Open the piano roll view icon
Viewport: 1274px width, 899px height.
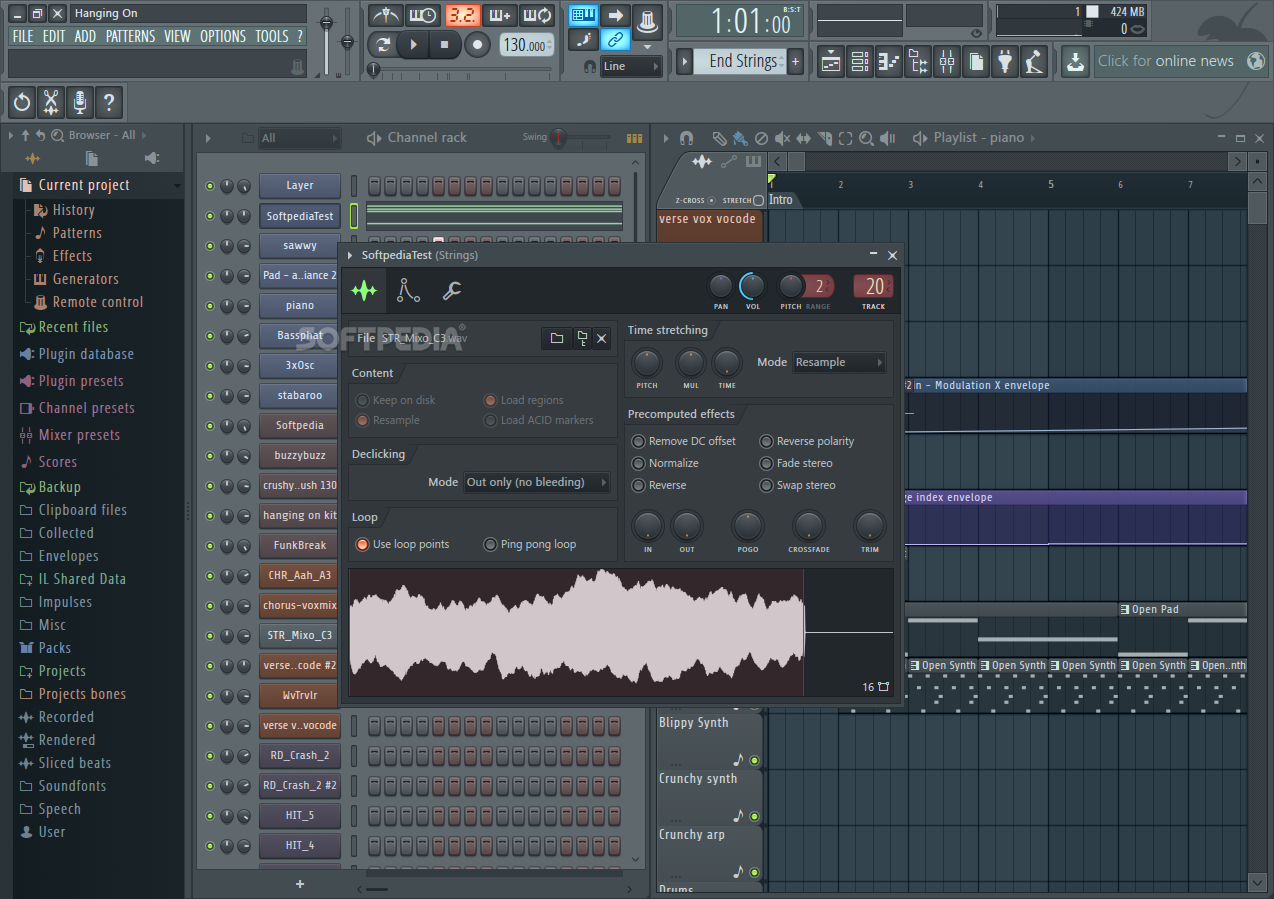pos(889,61)
